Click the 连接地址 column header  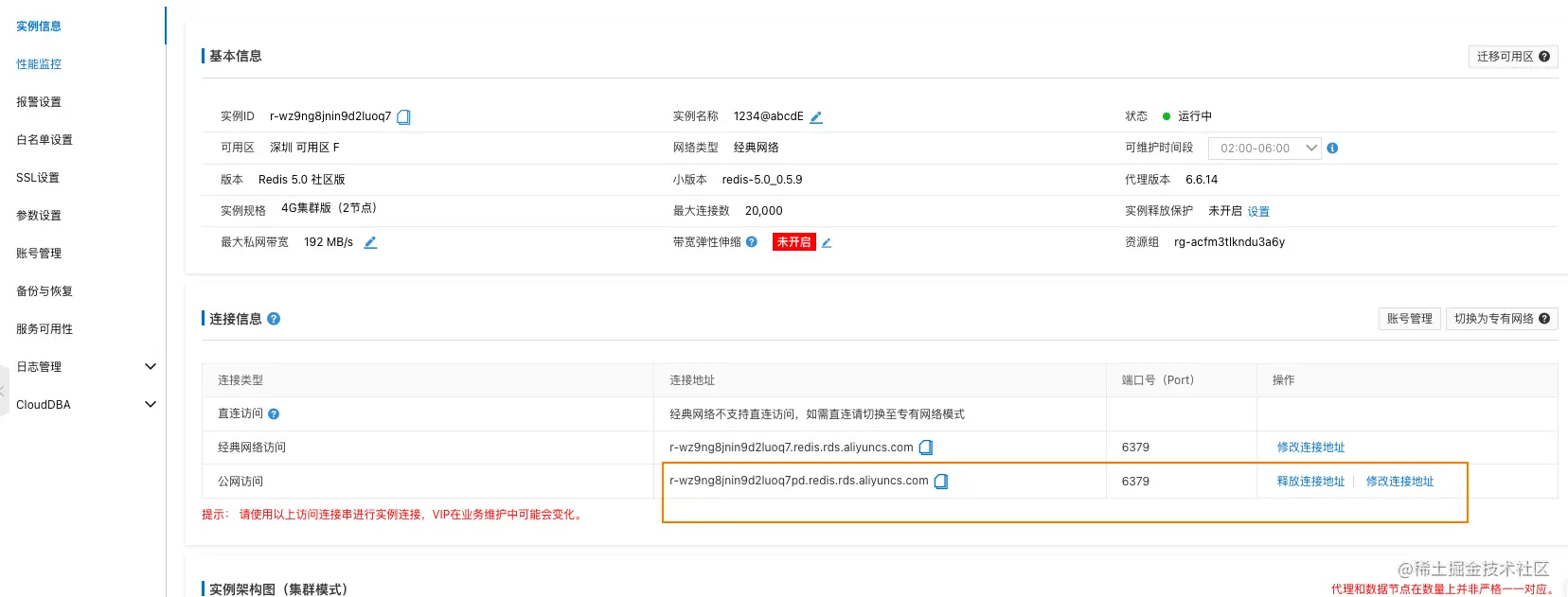692,380
